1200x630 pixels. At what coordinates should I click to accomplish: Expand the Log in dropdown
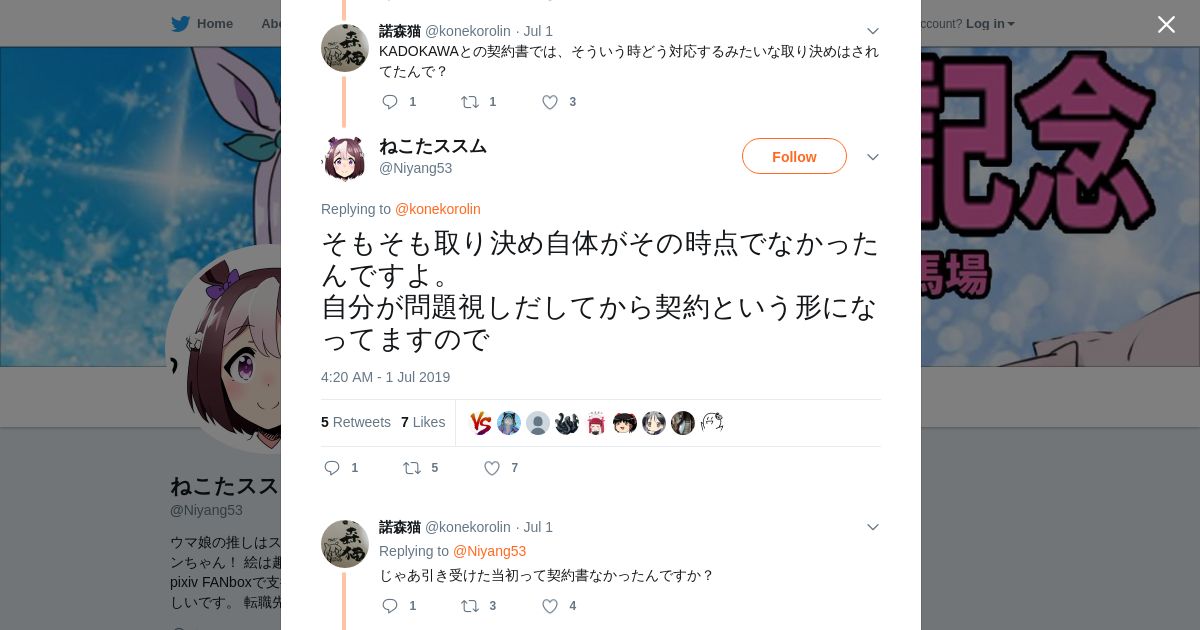[990, 24]
